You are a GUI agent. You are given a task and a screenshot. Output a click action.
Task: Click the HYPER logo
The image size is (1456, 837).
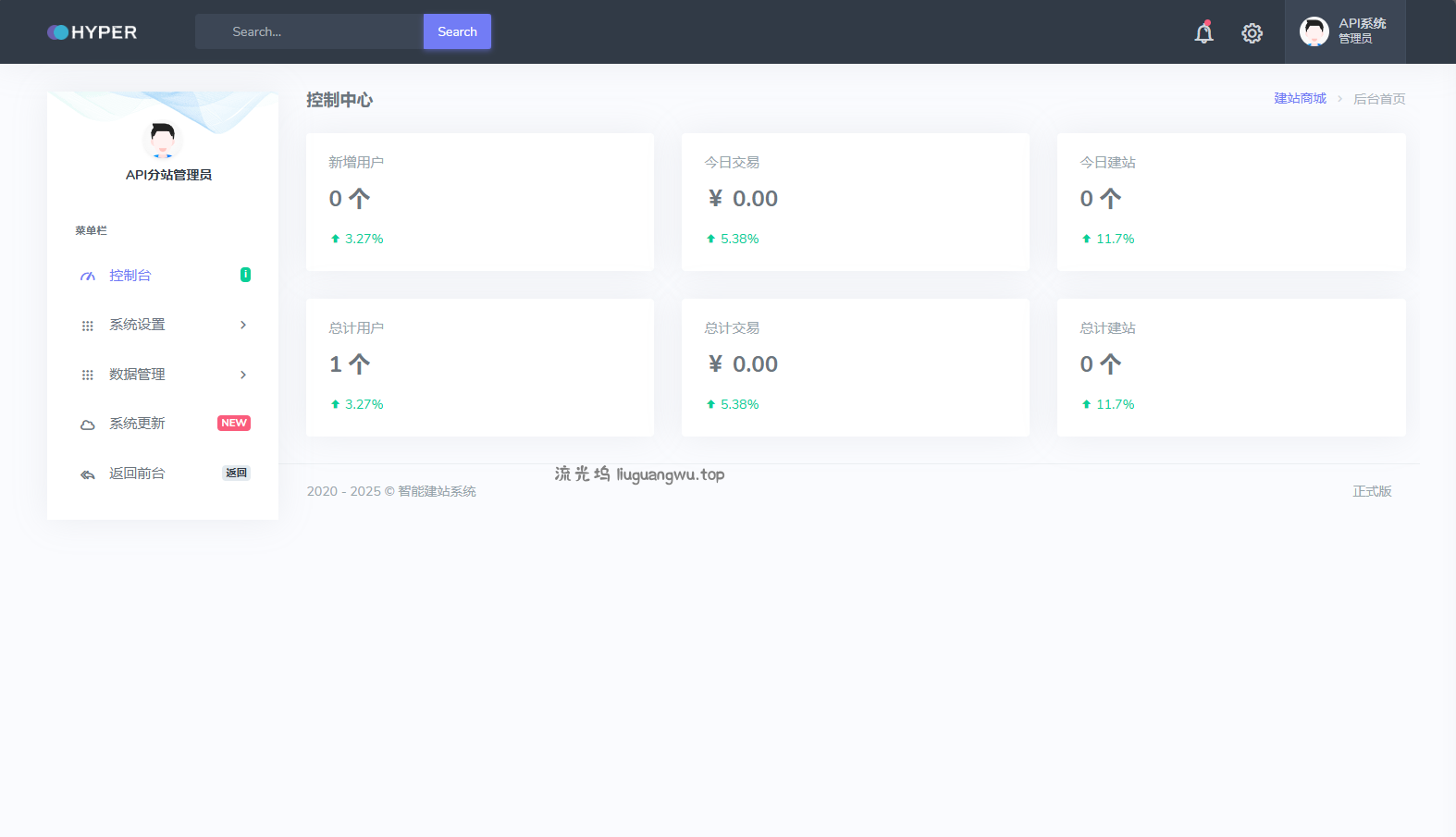(93, 32)
